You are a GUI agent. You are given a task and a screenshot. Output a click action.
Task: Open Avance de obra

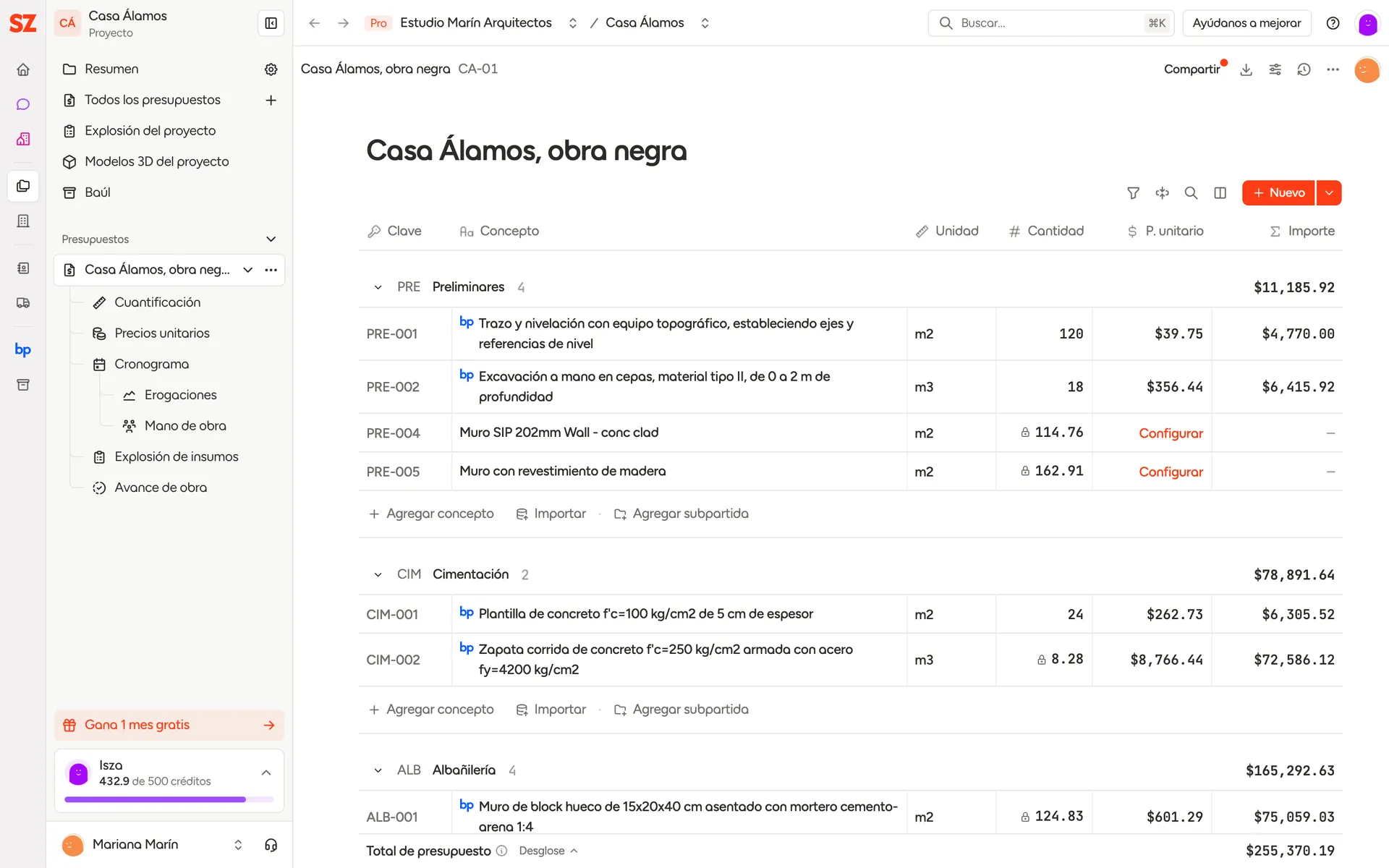161,488
